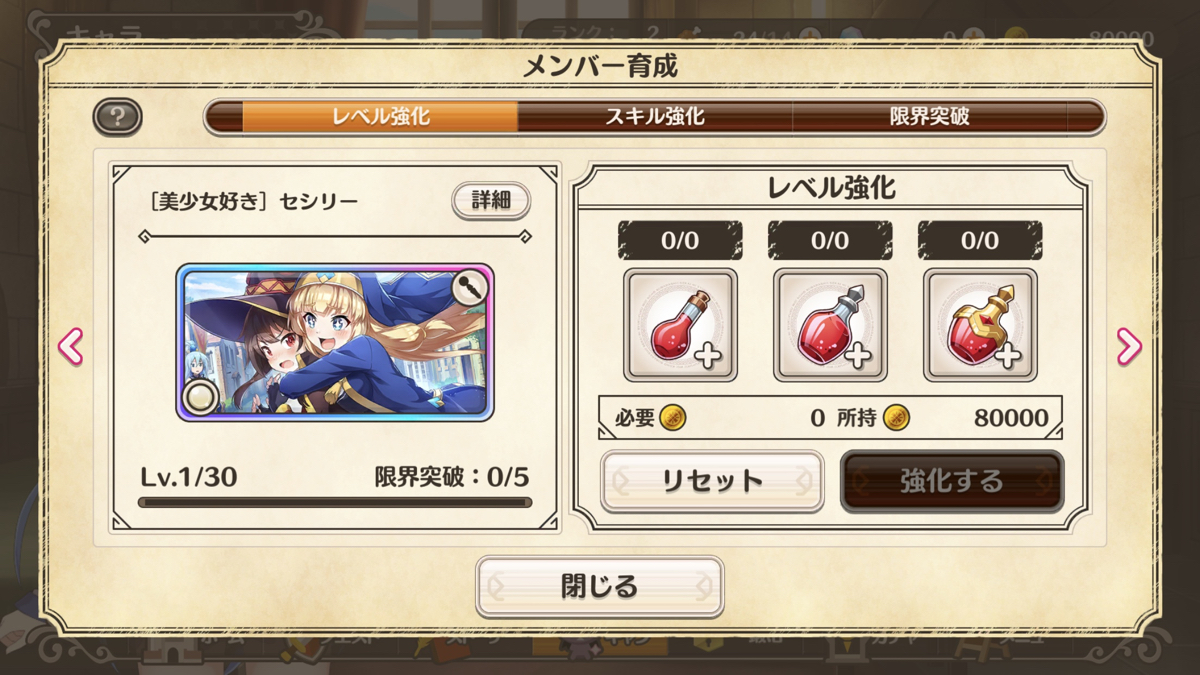
Task: Add the small round red potion
Action: [680, 325]
